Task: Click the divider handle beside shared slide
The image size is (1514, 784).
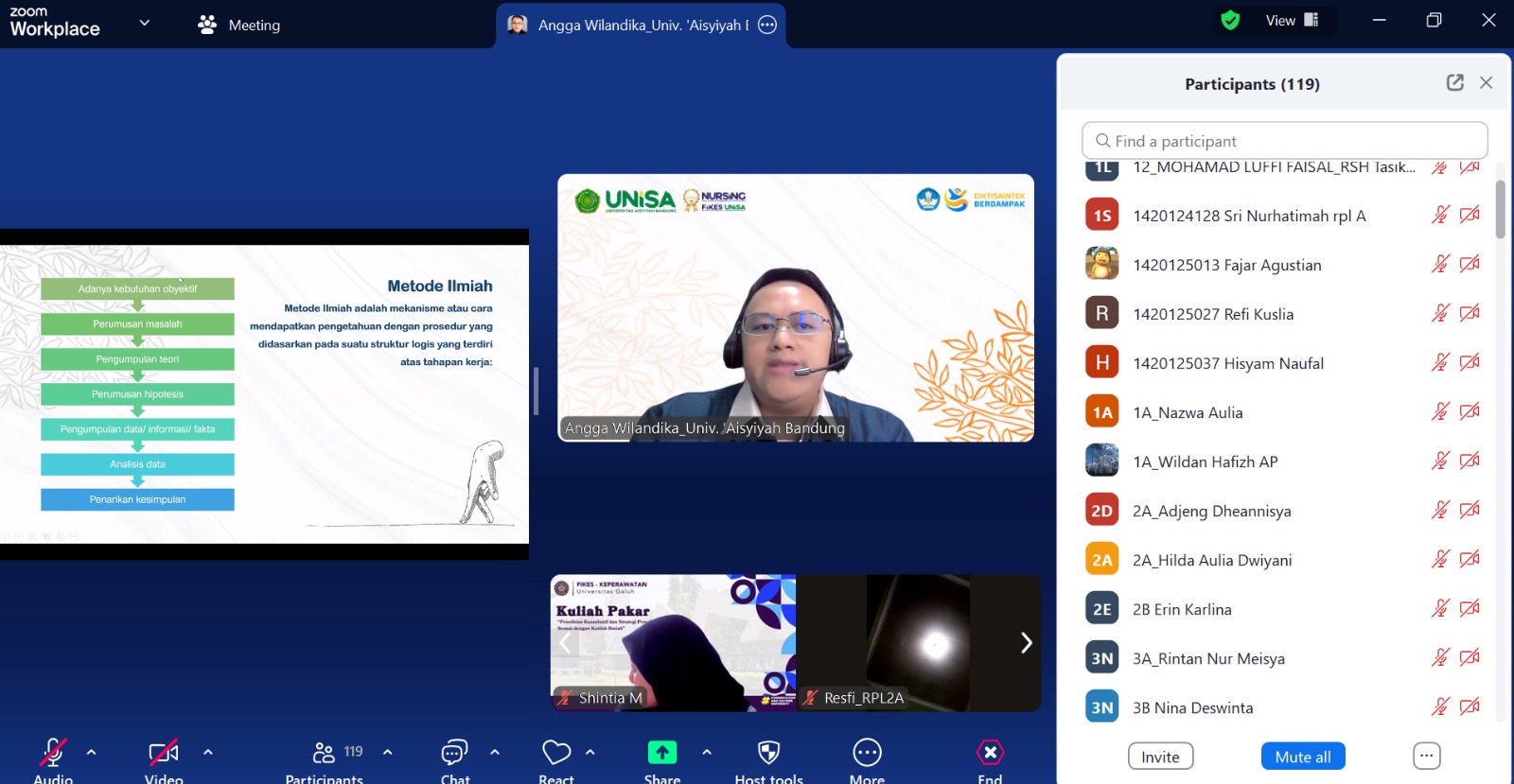Action: pos(537,392)
